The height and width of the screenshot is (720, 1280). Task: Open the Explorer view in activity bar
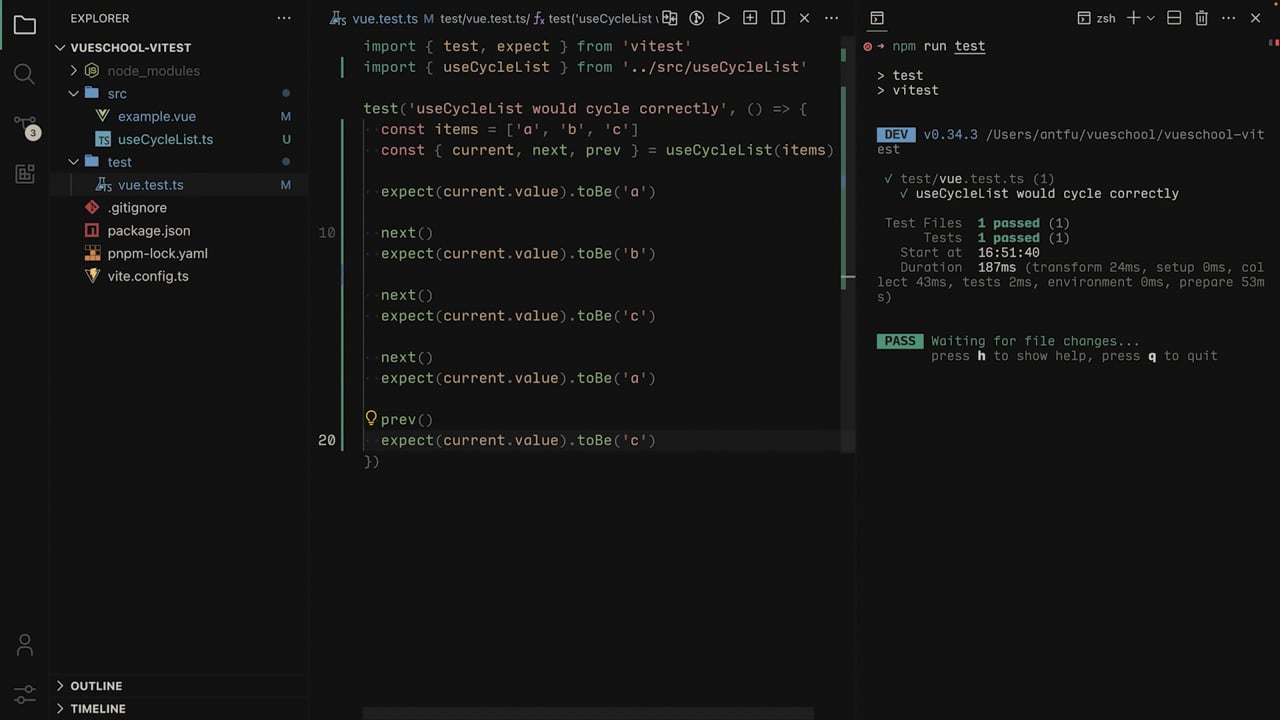[x=25, y=25]
